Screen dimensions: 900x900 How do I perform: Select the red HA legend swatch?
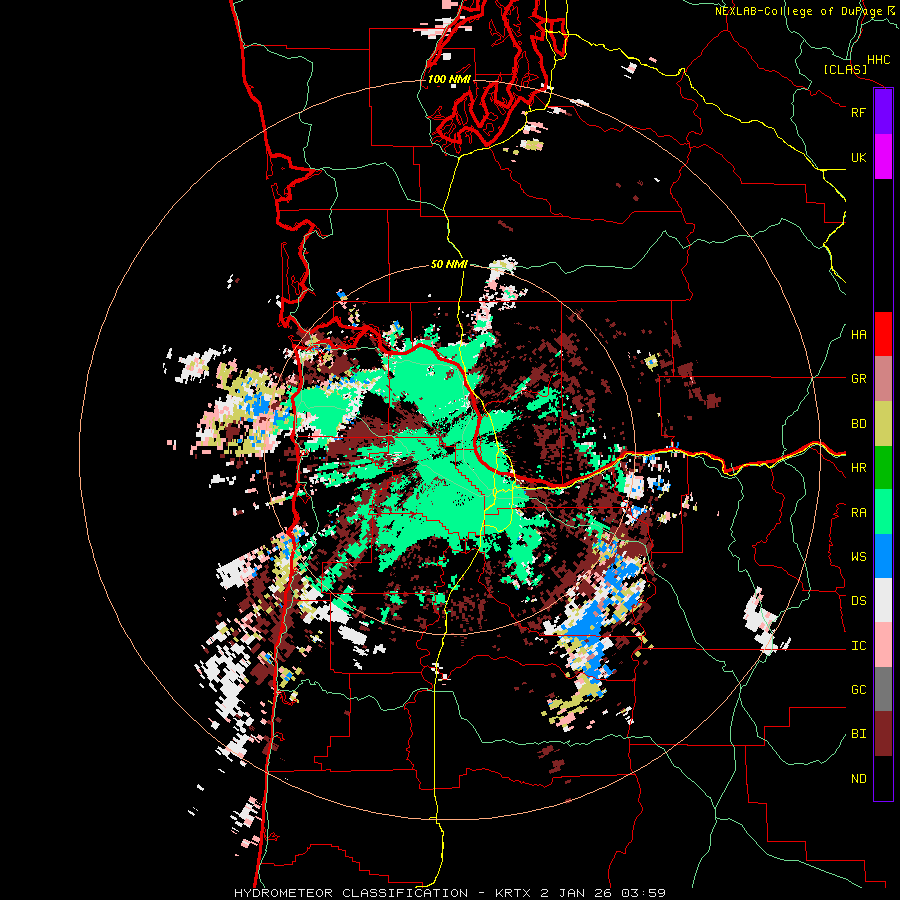click(883, 334)
